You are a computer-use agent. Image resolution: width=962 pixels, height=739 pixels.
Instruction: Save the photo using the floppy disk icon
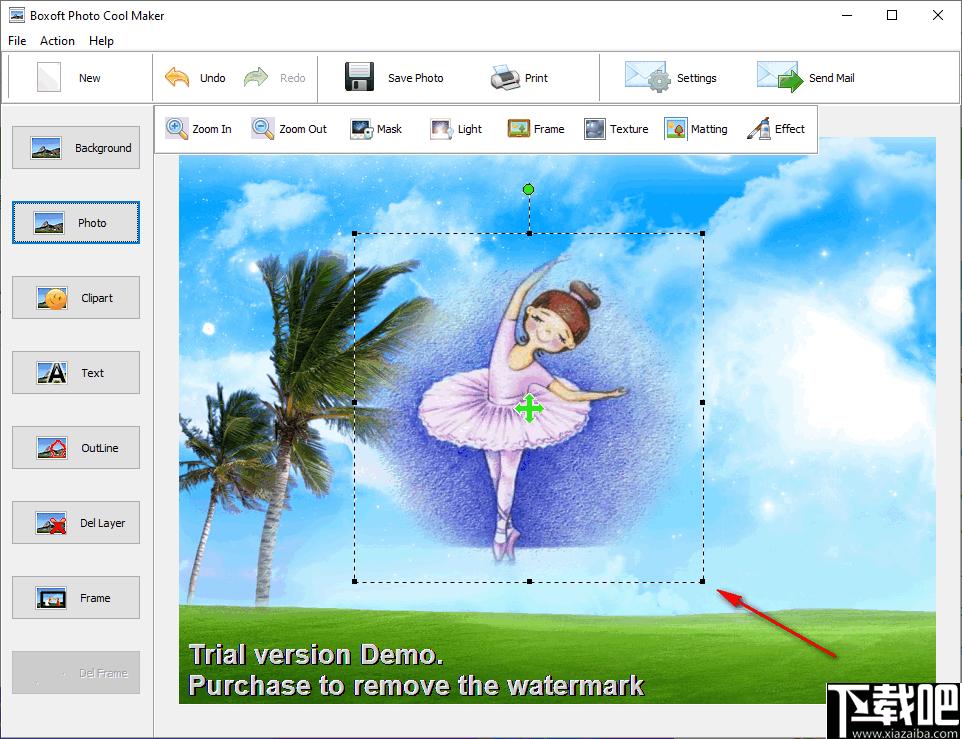[359, 77]
